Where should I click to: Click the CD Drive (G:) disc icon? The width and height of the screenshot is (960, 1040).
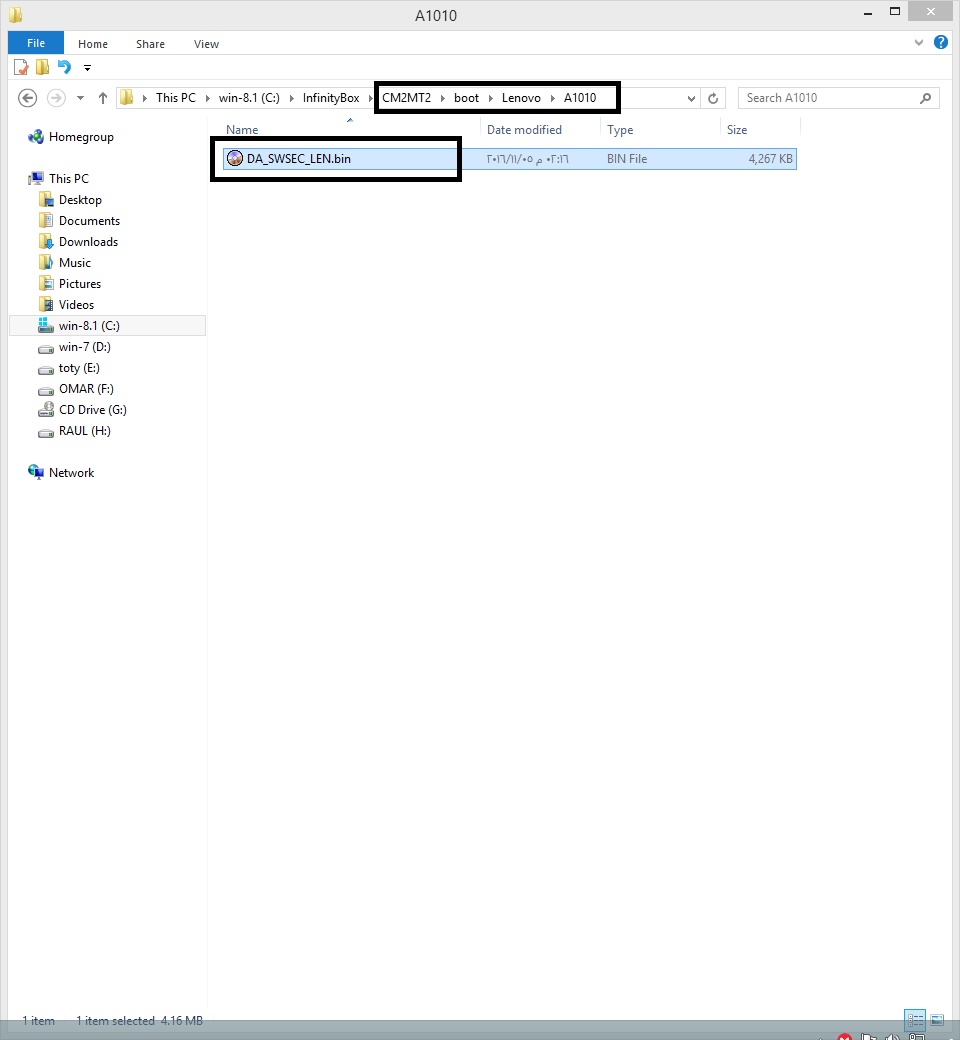click(x=46, y=409)
